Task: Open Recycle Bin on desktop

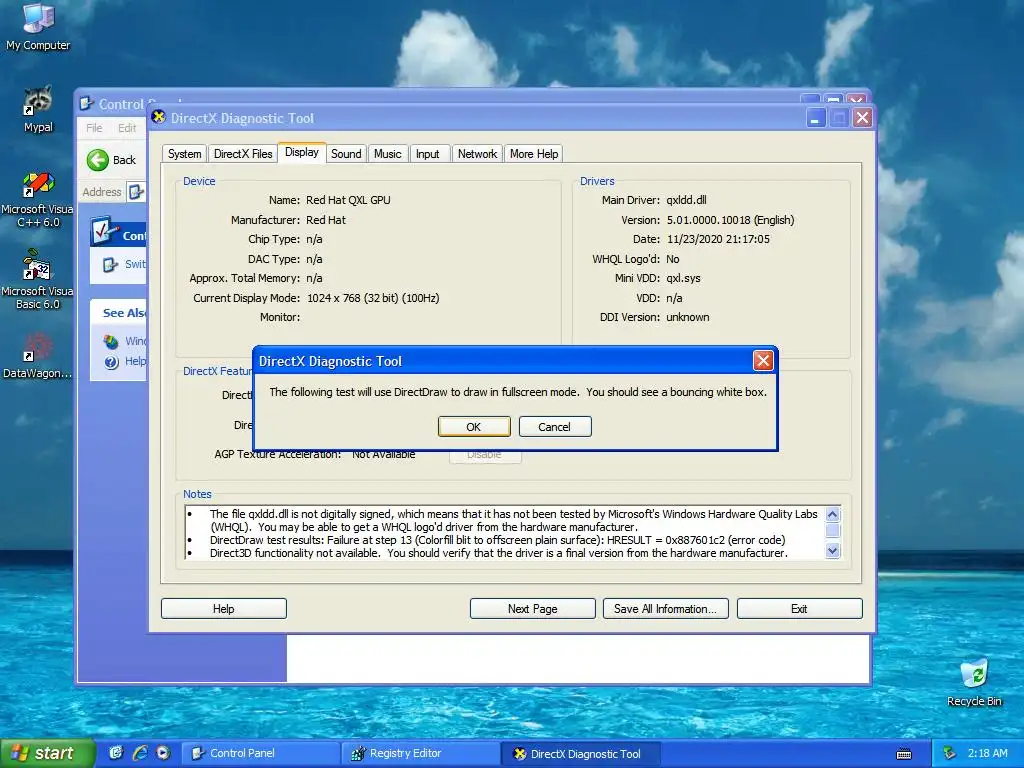Action: [974, 682]
